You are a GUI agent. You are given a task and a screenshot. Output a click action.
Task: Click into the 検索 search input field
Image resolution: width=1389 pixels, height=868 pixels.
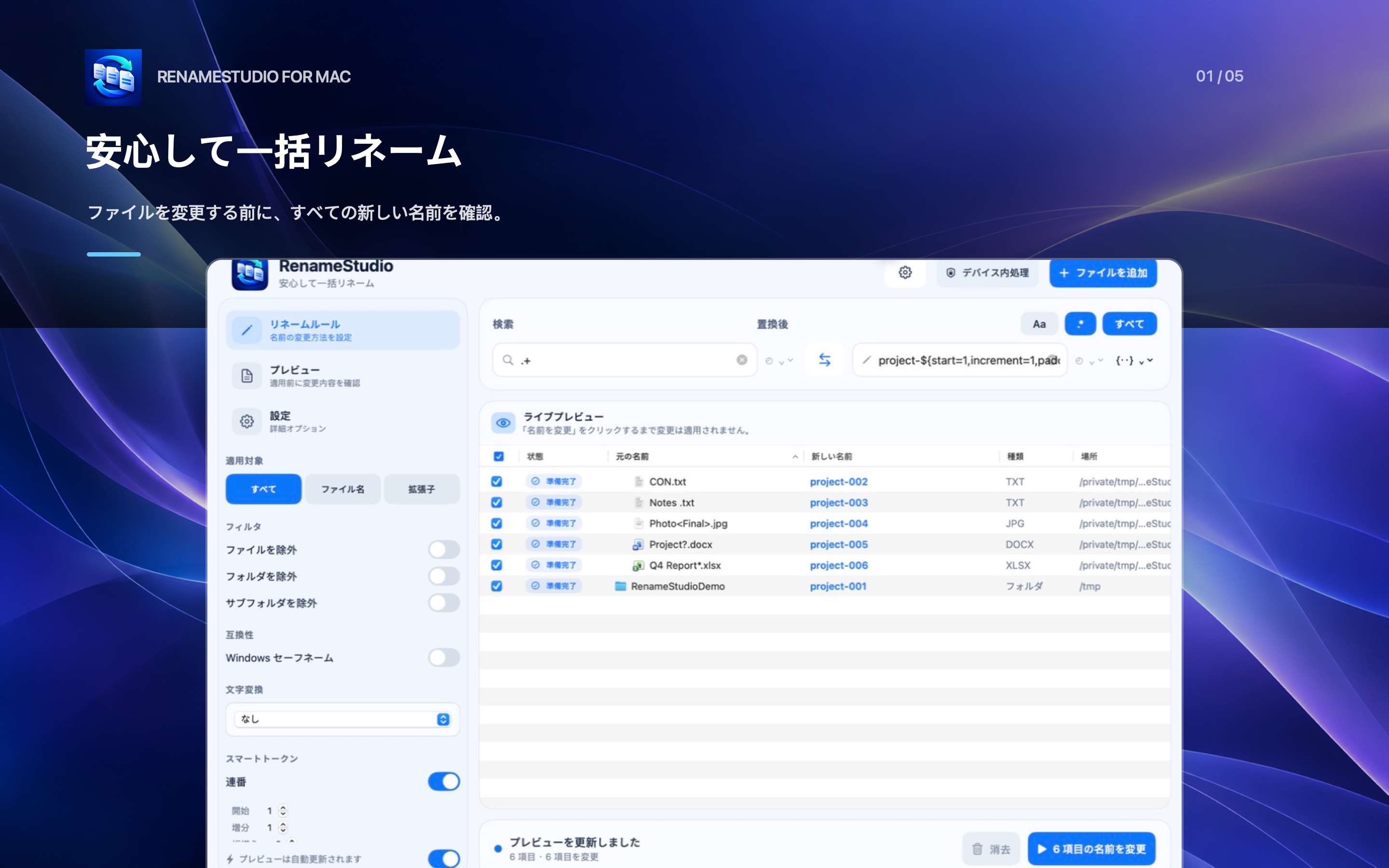(625, 360)
